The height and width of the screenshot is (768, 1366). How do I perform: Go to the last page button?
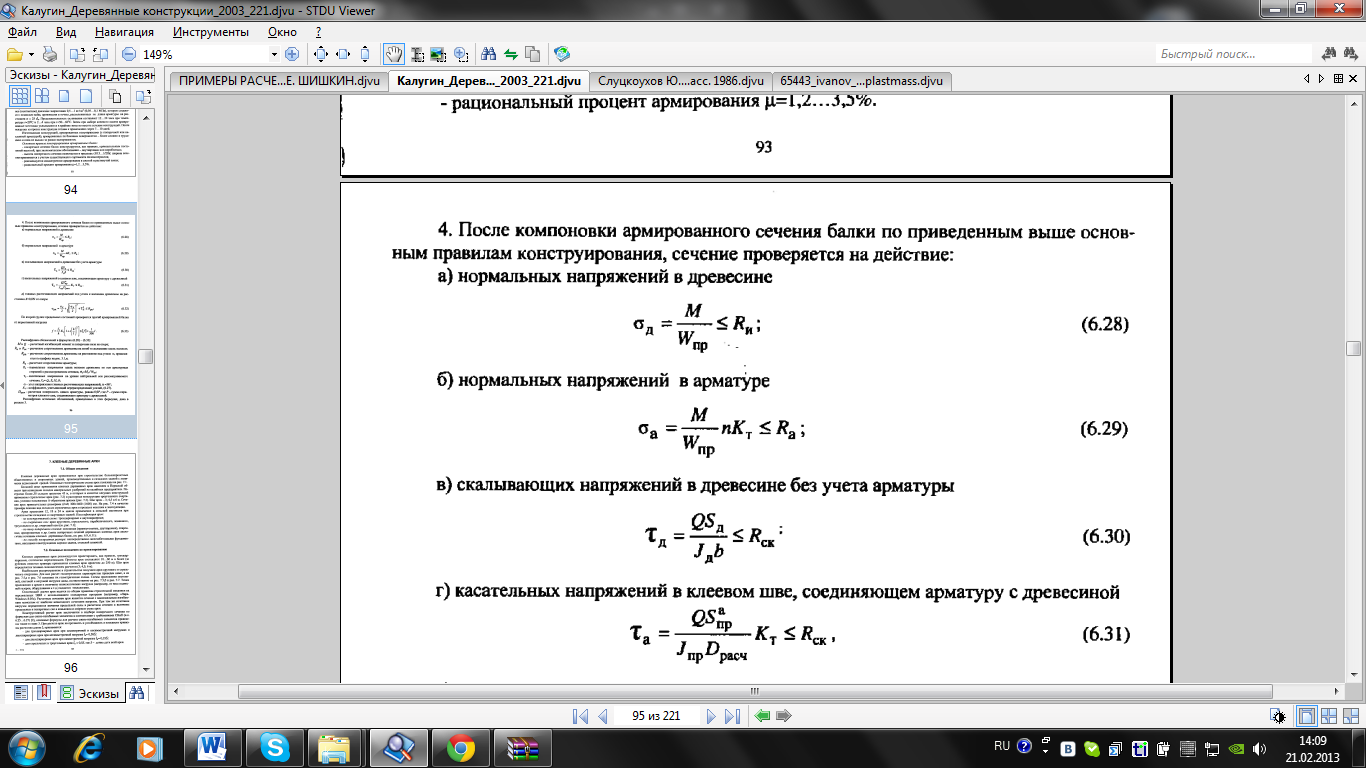click(x=733, y=716)
